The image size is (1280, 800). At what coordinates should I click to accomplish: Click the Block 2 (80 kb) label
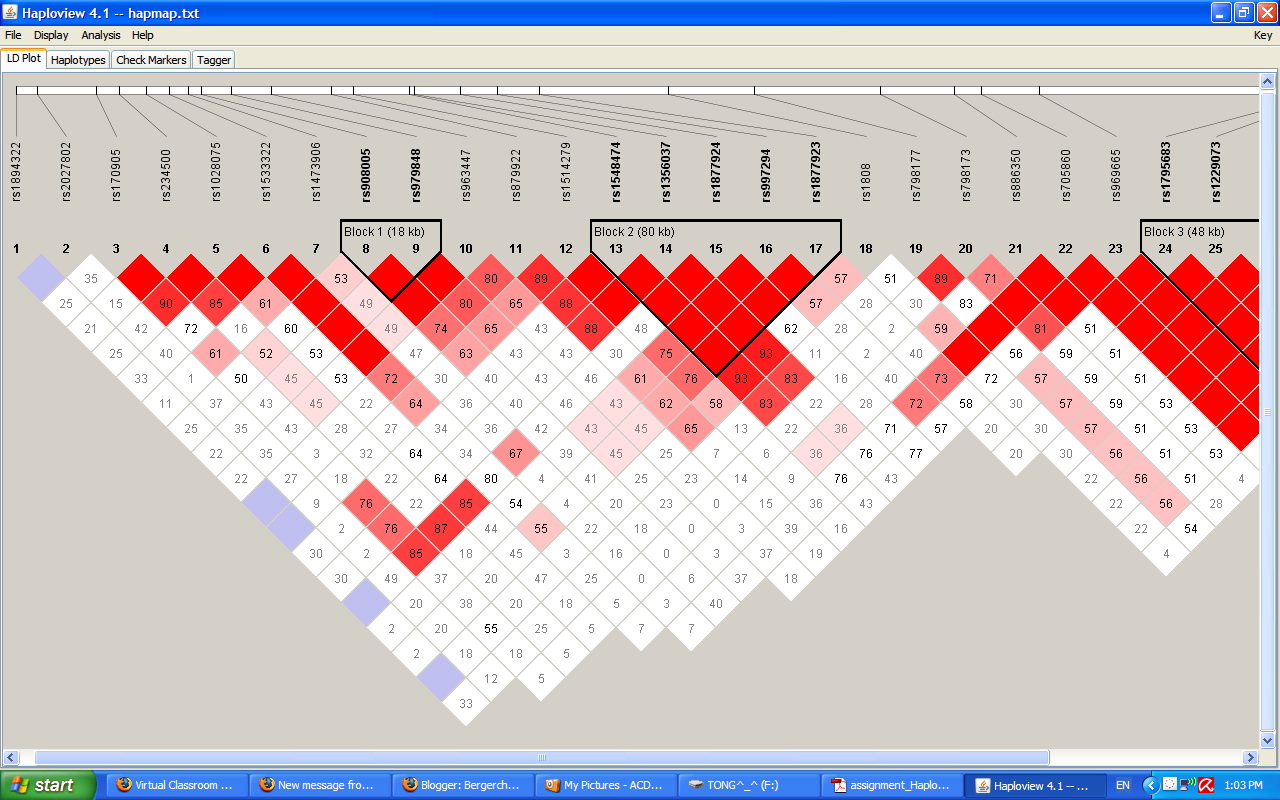click(633, 230)
